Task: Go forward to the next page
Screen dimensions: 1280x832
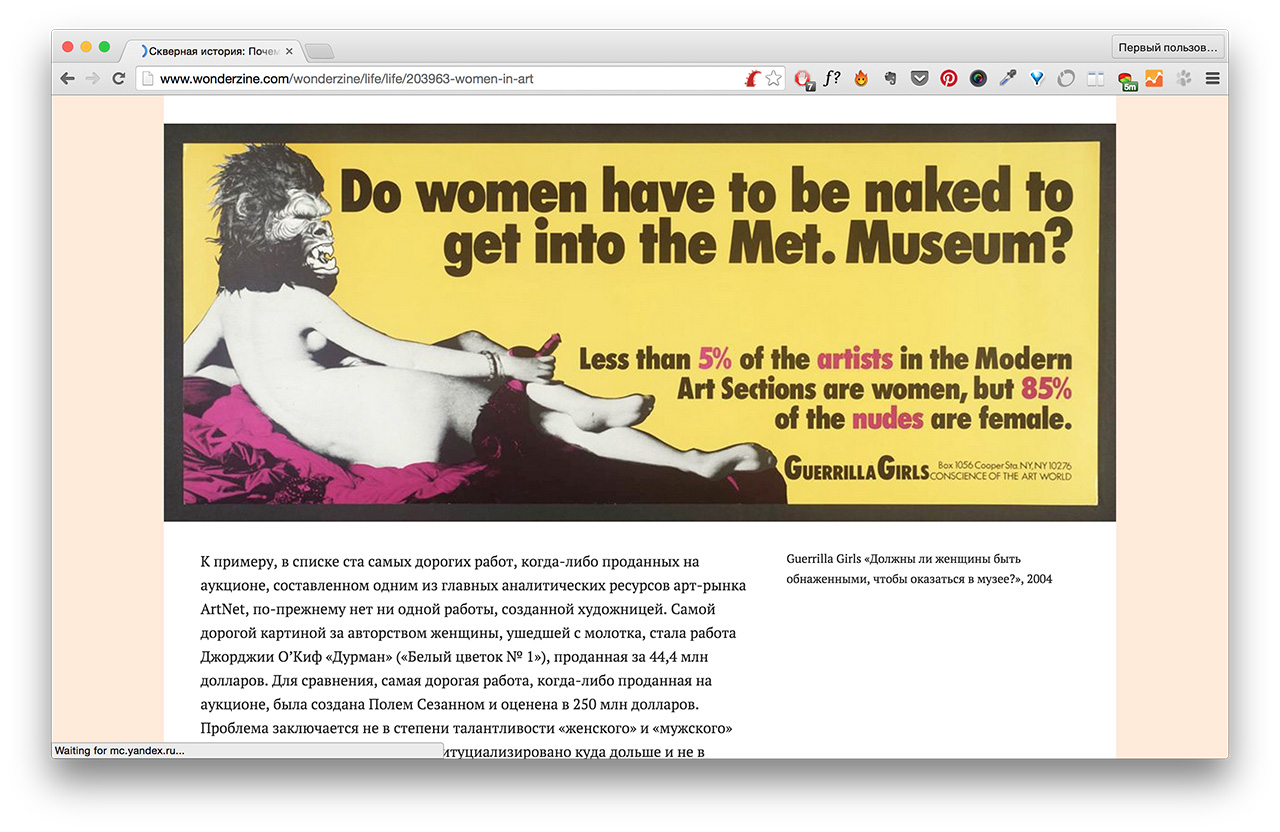Action: point(93,79)
